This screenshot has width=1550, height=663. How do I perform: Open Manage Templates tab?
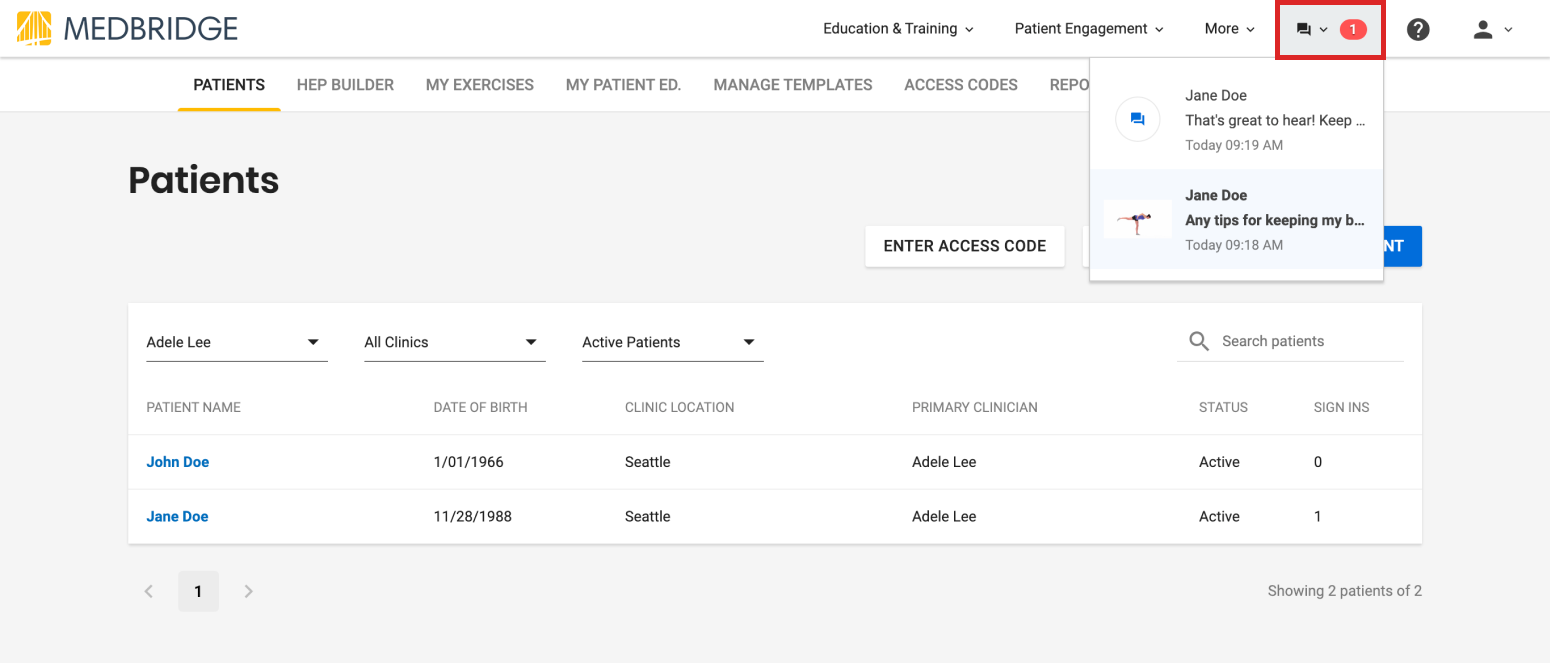[793, 85]
